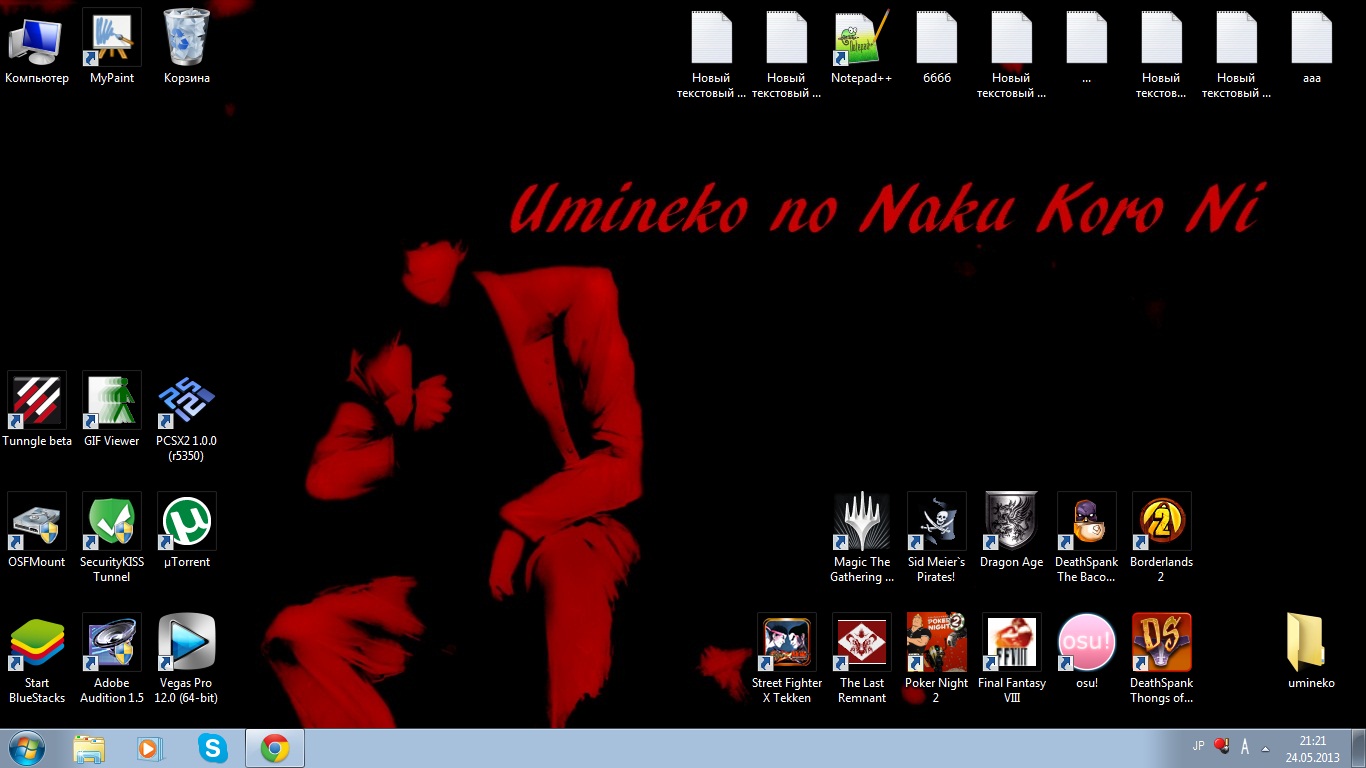The width and height of the screenshot is (1366, 768).
Task: Show hidden tray icons arrow
Action: [1266, 748]
